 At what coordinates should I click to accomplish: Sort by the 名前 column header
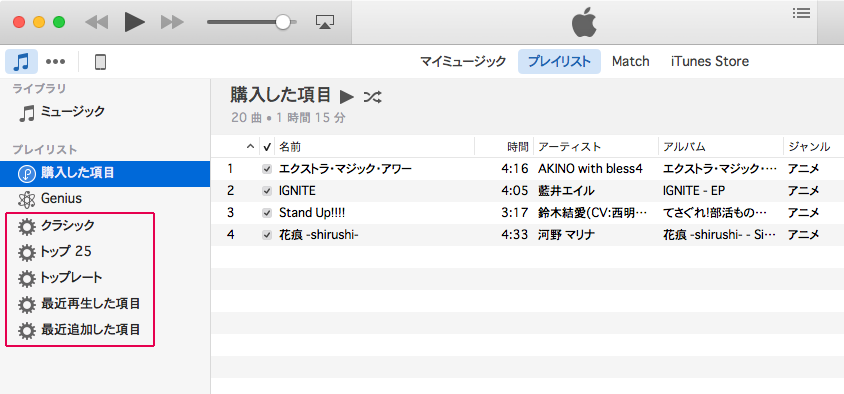click(x=290, y=146)
